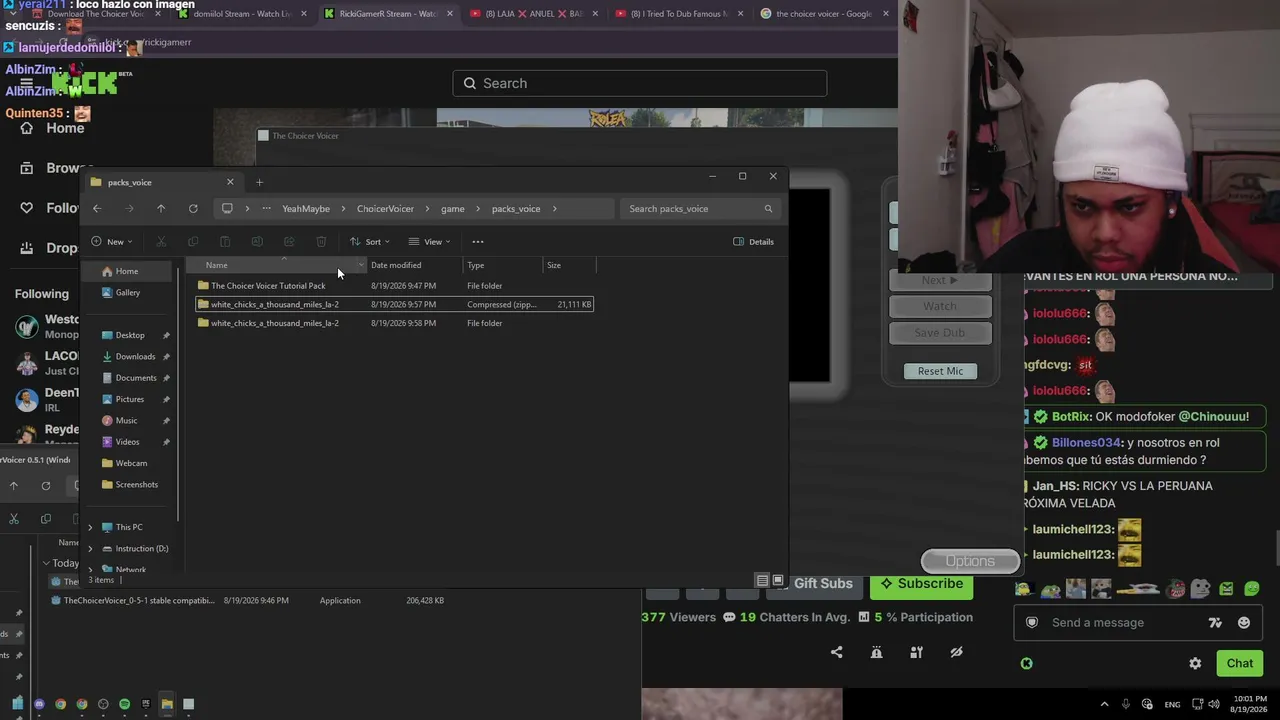
Task: Click the Send a message chat field
Action: point(1138,623)
